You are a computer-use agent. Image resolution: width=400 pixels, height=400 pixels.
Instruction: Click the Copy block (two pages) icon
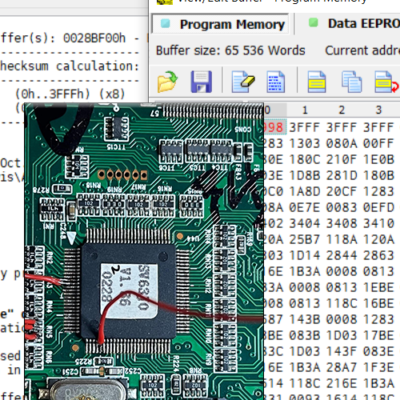pos(352,82)
